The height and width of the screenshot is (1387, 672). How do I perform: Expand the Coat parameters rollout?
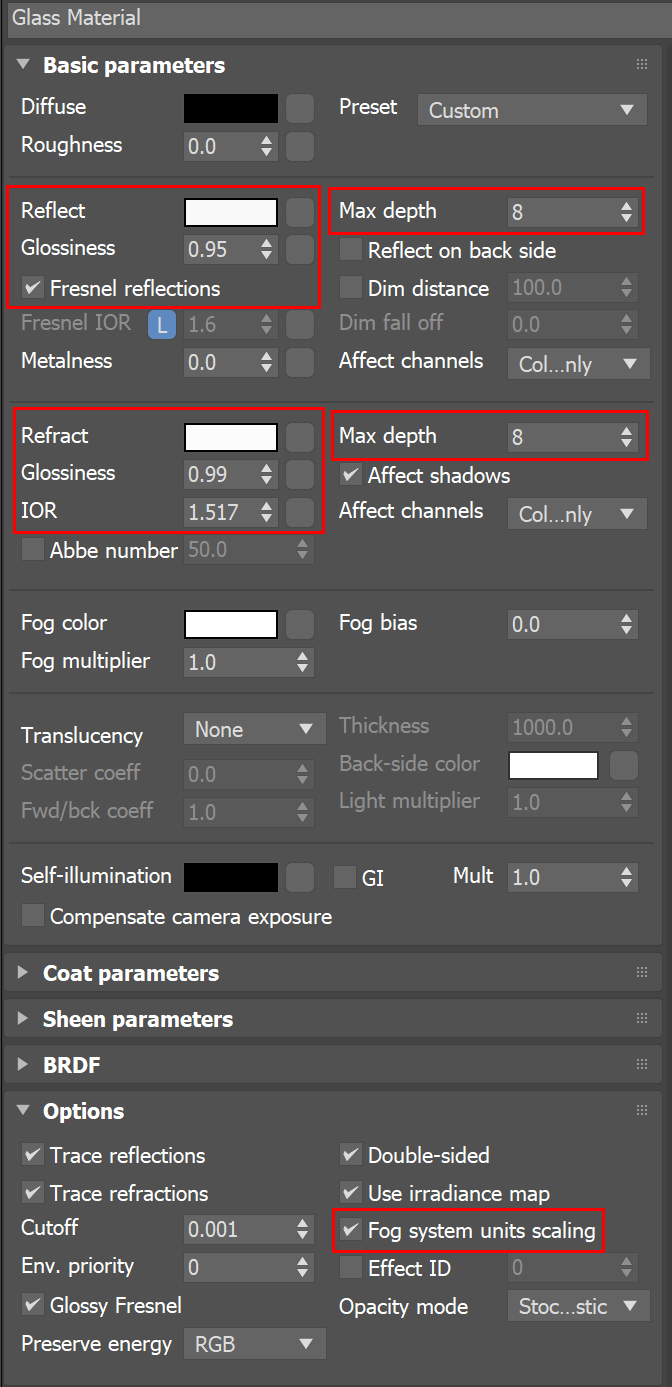click(x=130, y=973)
